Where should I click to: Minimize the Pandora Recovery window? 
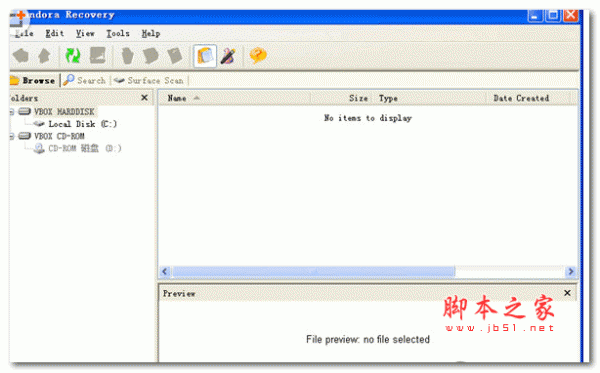tap(535, 16)
